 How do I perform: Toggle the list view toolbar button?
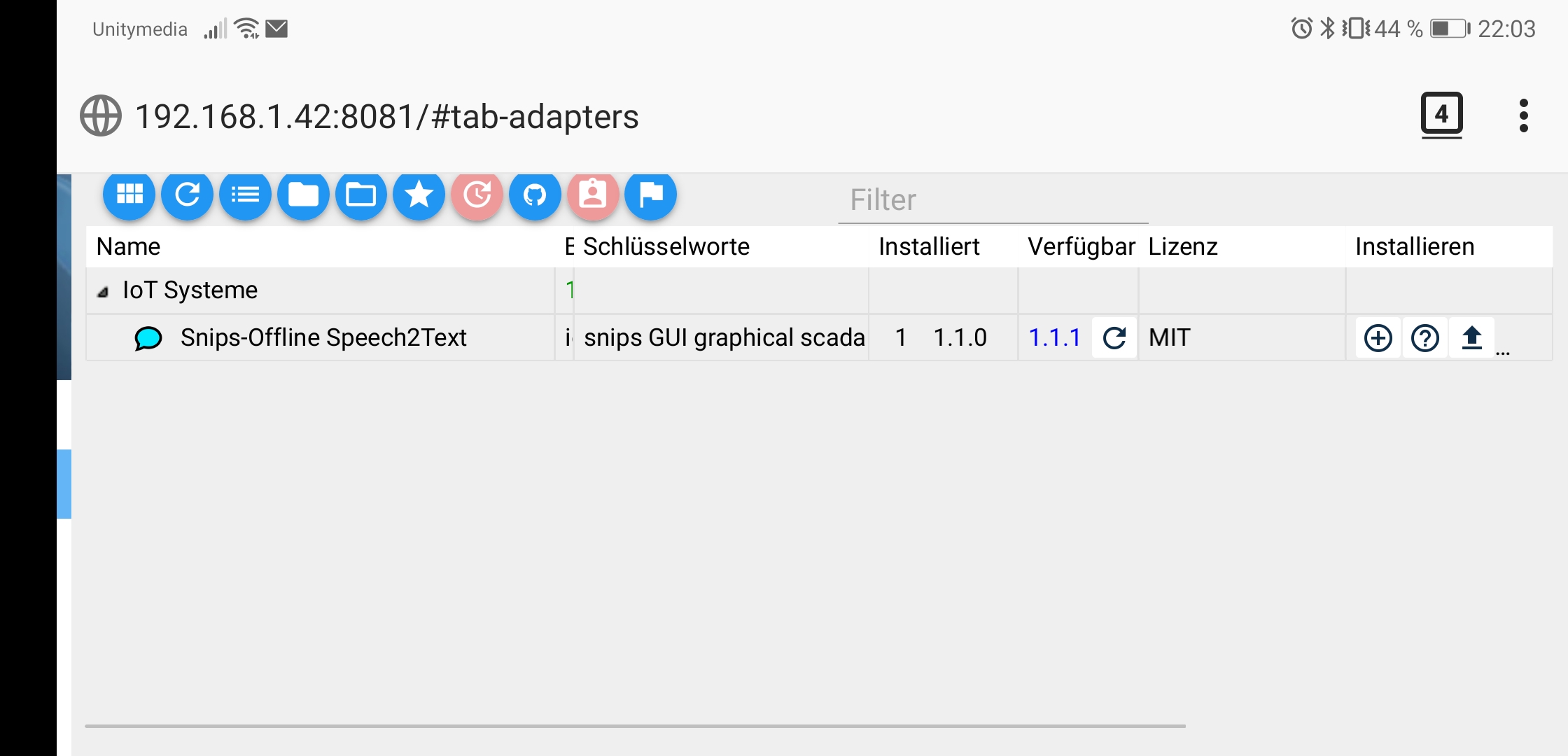tap(245, 195)
